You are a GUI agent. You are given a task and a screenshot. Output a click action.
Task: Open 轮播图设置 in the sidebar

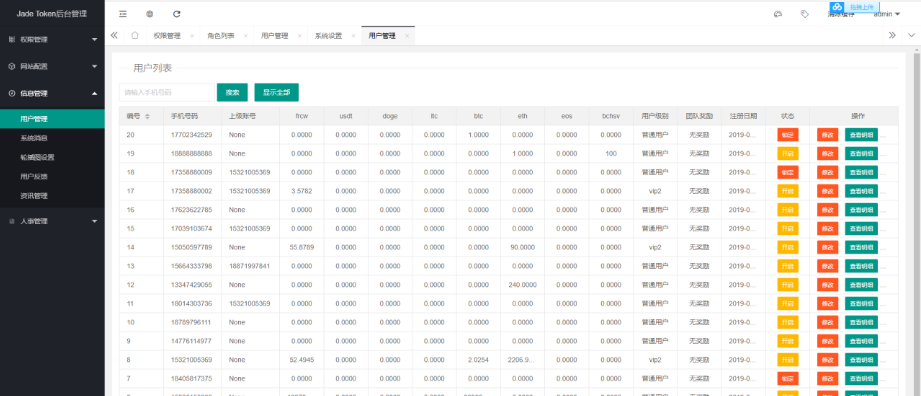coord(52,157)
